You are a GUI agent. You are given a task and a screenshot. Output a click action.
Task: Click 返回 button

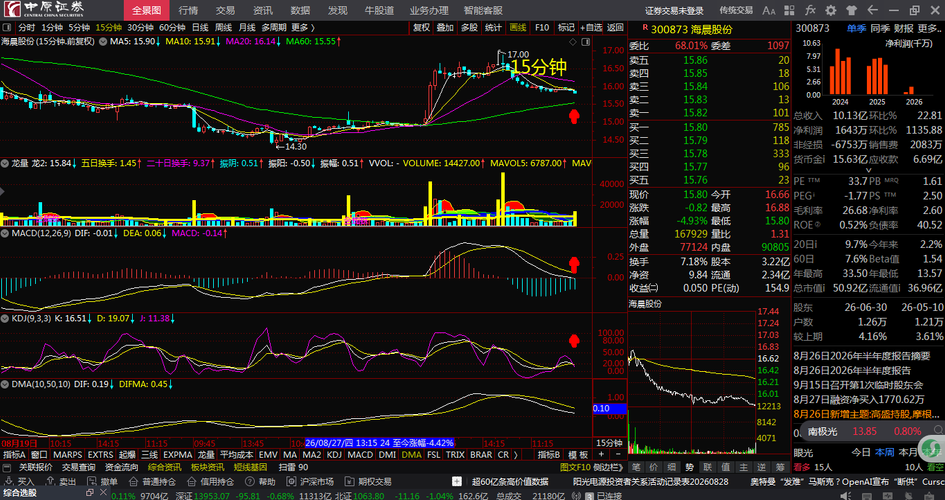click(x=615, y=28)
